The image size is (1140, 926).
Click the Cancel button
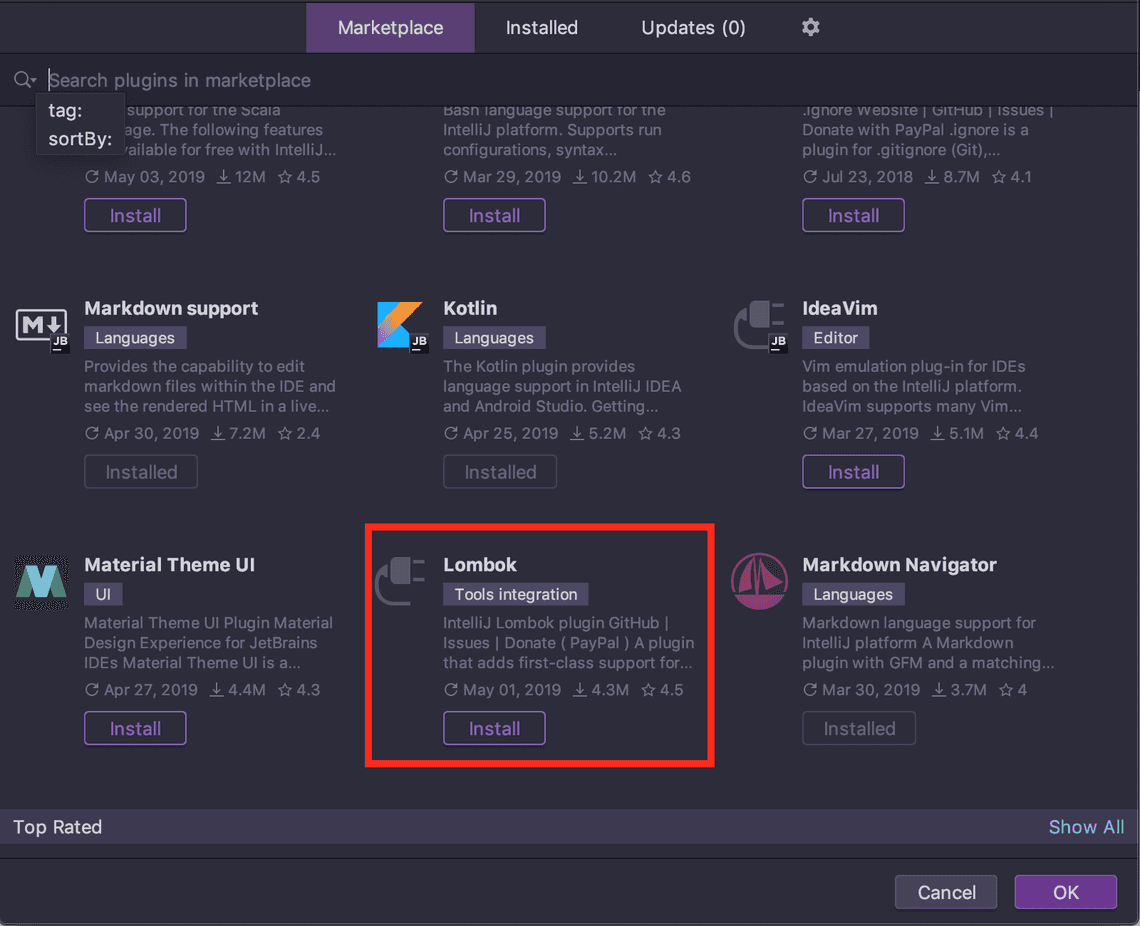[x=945, y=892]
